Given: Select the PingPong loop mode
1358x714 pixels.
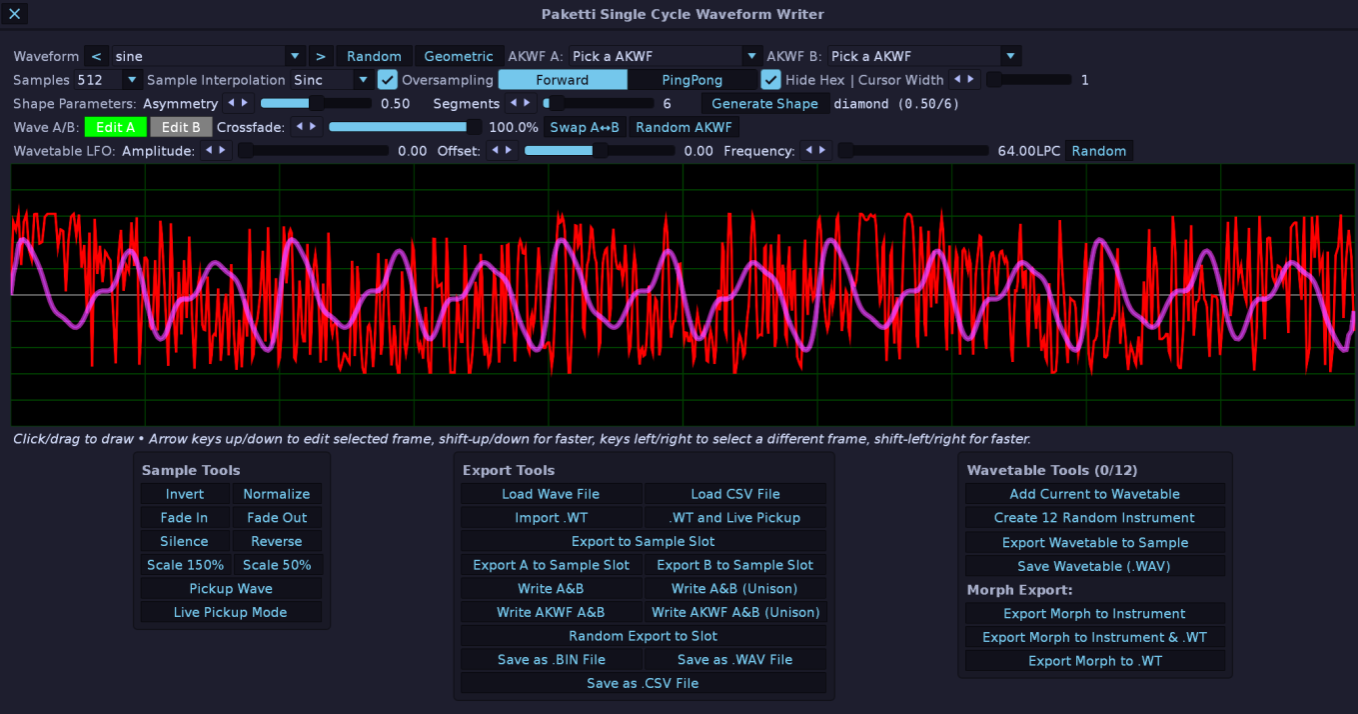Looking at the screenshot, I should point(692,80).
